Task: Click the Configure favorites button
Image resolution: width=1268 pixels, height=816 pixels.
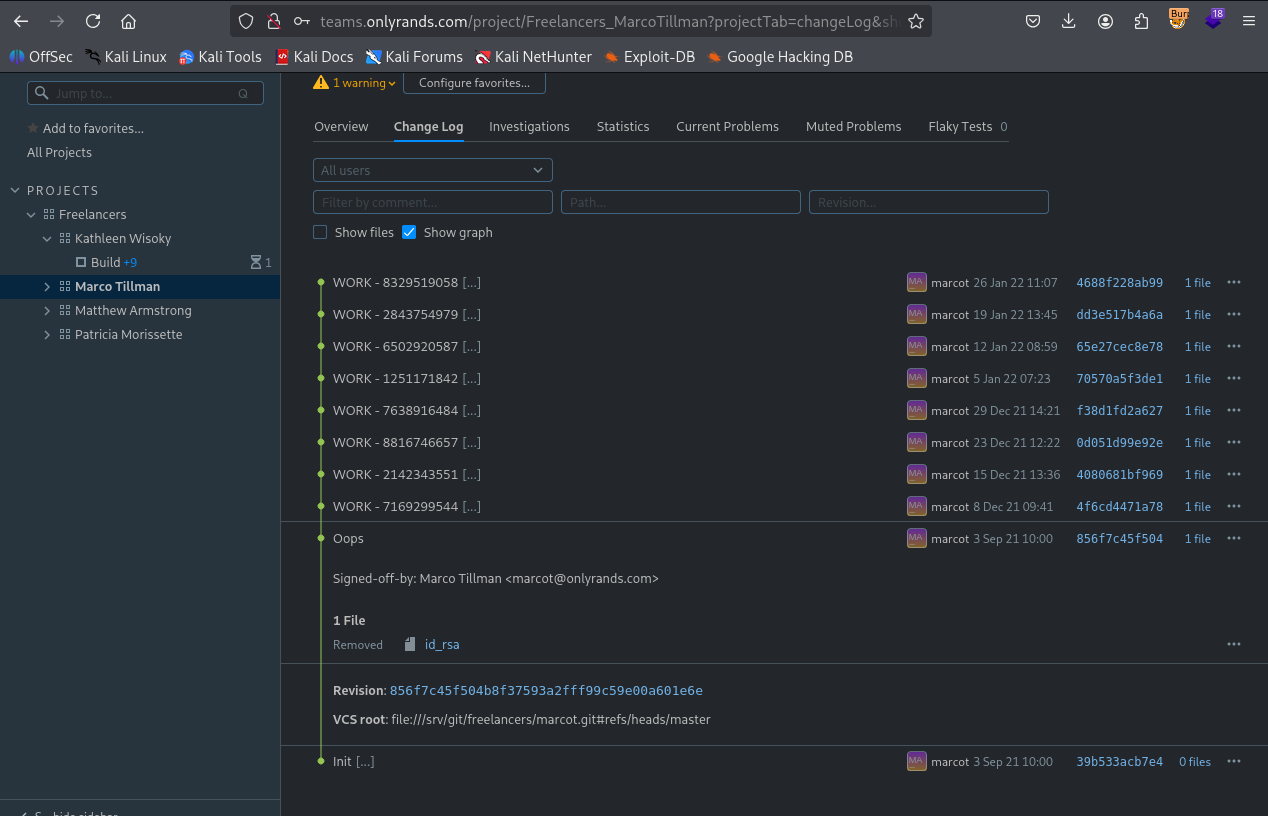Action: coord(474,83)
